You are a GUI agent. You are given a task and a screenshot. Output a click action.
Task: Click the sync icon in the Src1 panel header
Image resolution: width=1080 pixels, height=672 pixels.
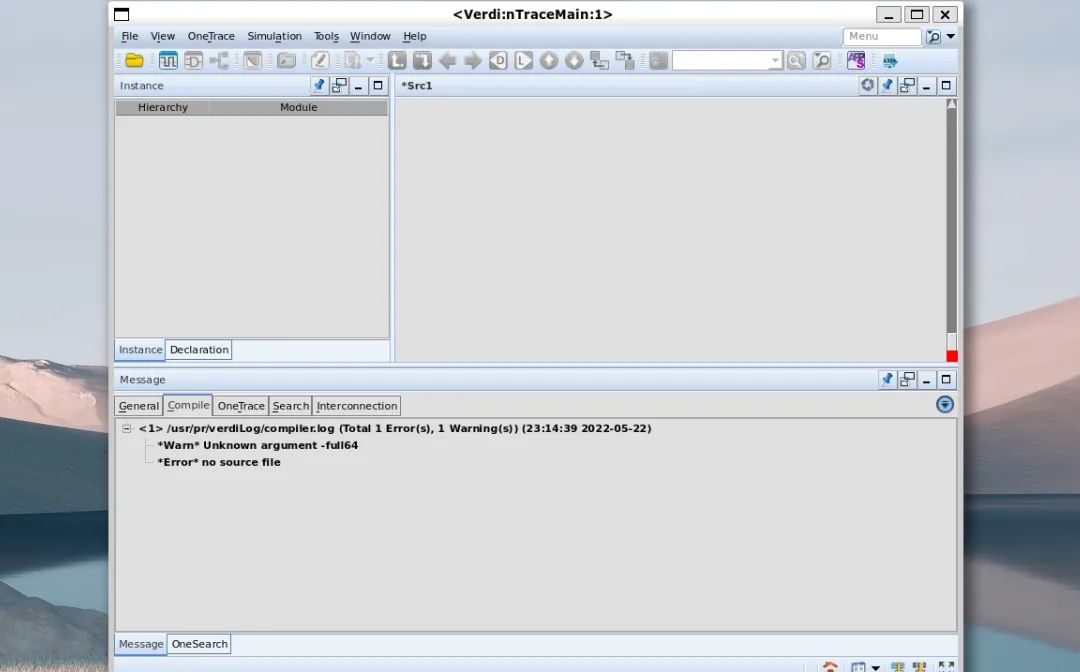click(x=867, y=85)
